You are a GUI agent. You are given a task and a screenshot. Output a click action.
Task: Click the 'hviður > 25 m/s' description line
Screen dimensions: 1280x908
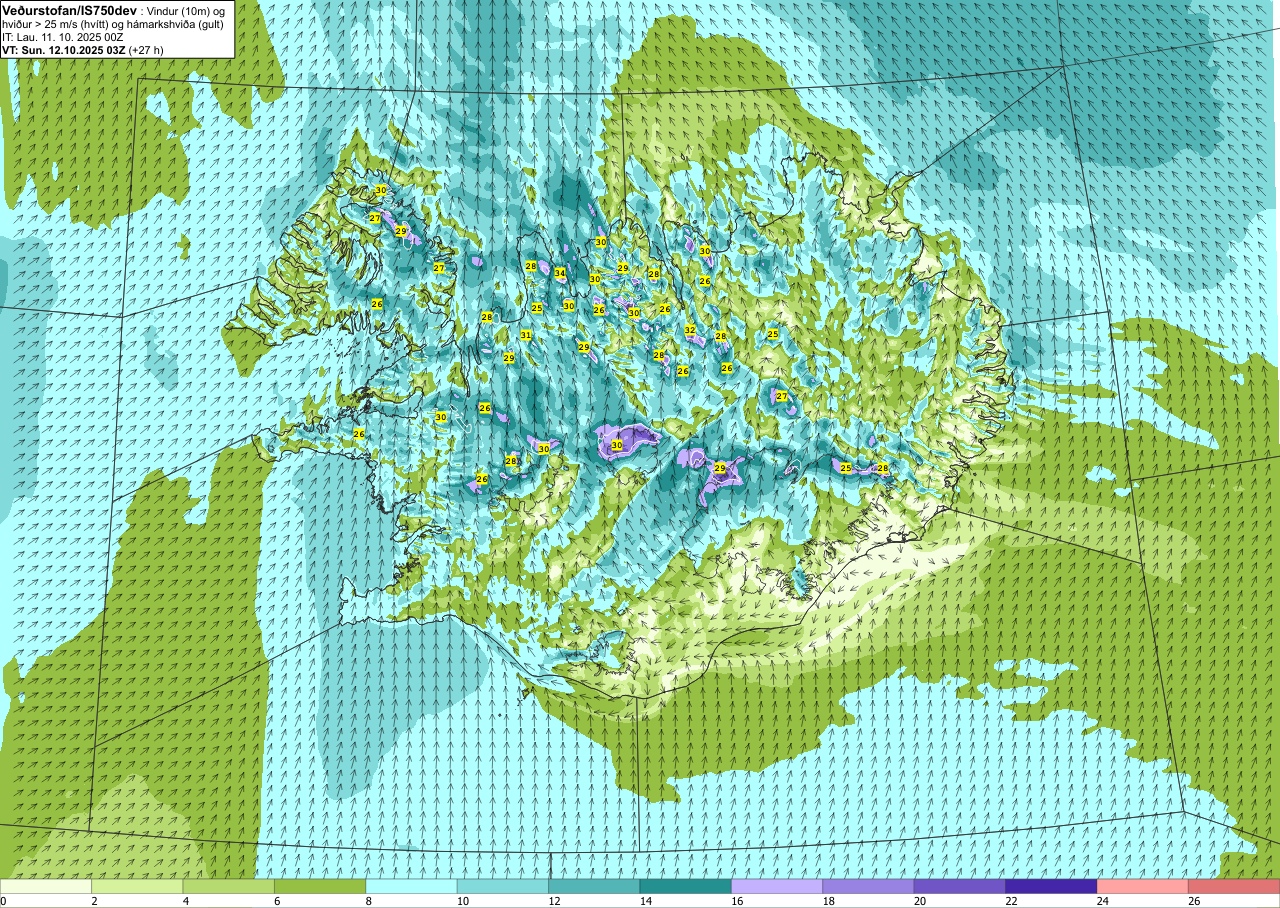113,24
